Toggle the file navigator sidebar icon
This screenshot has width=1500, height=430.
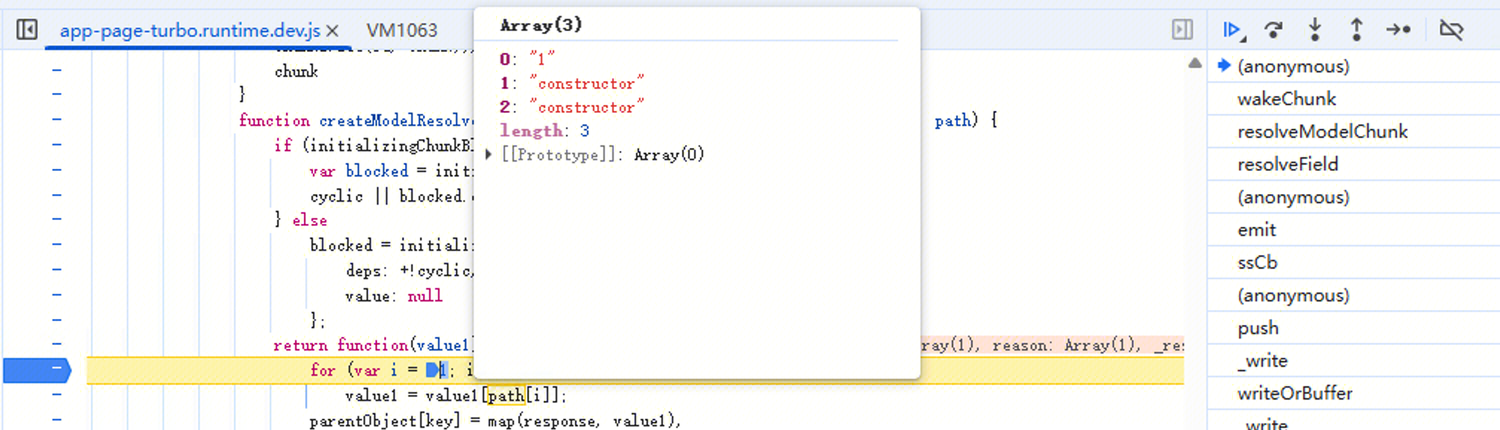[27, 30]
